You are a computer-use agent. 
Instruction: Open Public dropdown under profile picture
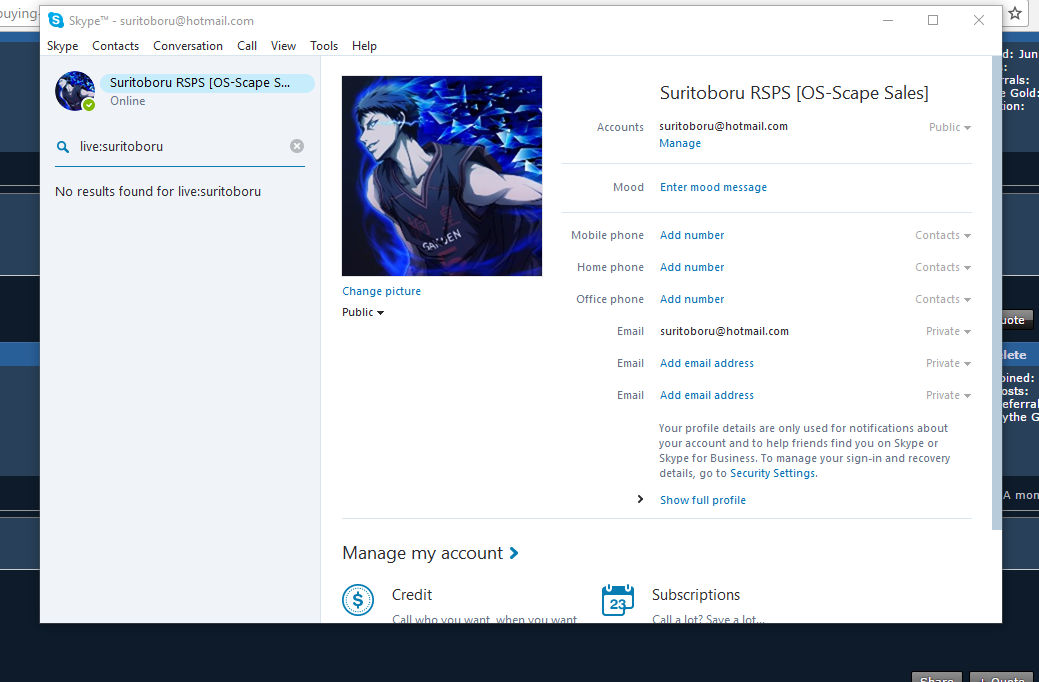coord(363,312)
